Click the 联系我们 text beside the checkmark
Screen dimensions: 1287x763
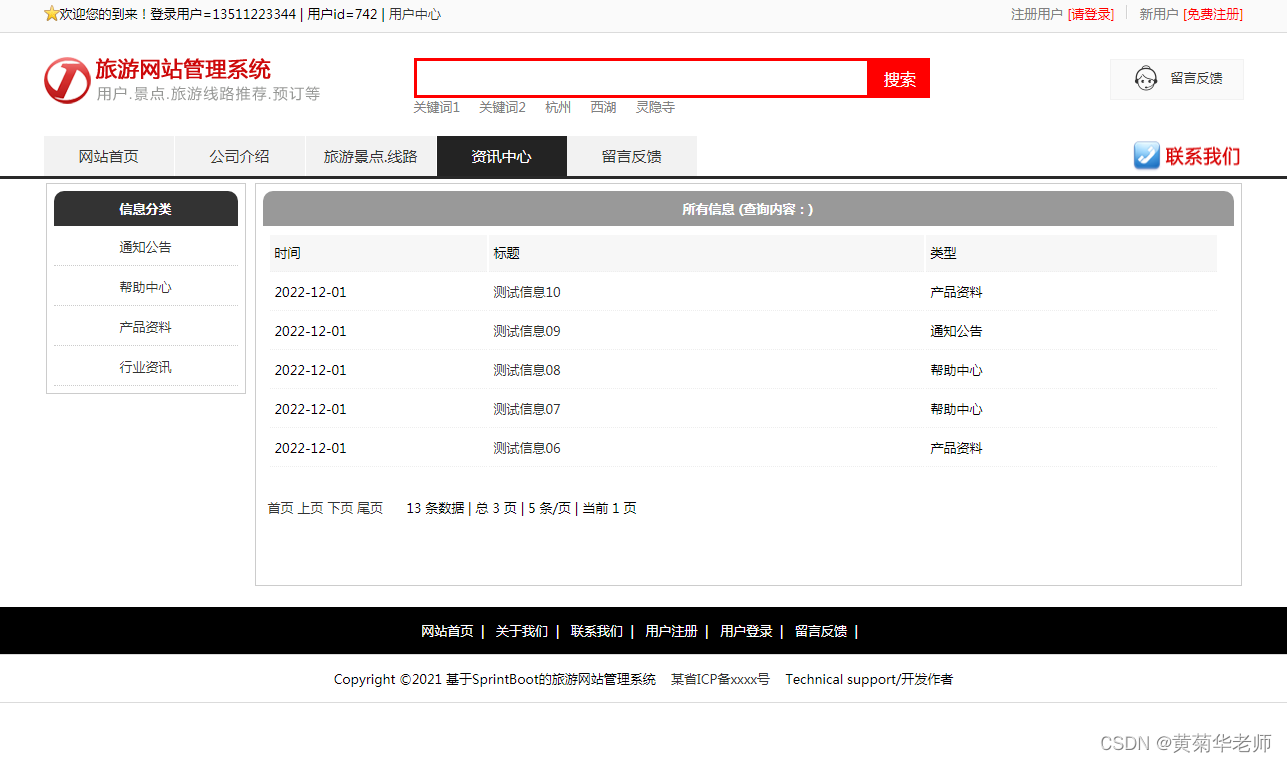click(x=1203, y=156)
